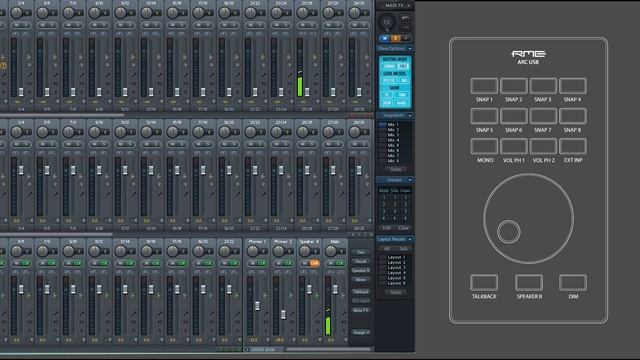Click Mute FX in control room buttons
Image resolution: width=640 pixels, height=360 pixels.
coord(361,310)
